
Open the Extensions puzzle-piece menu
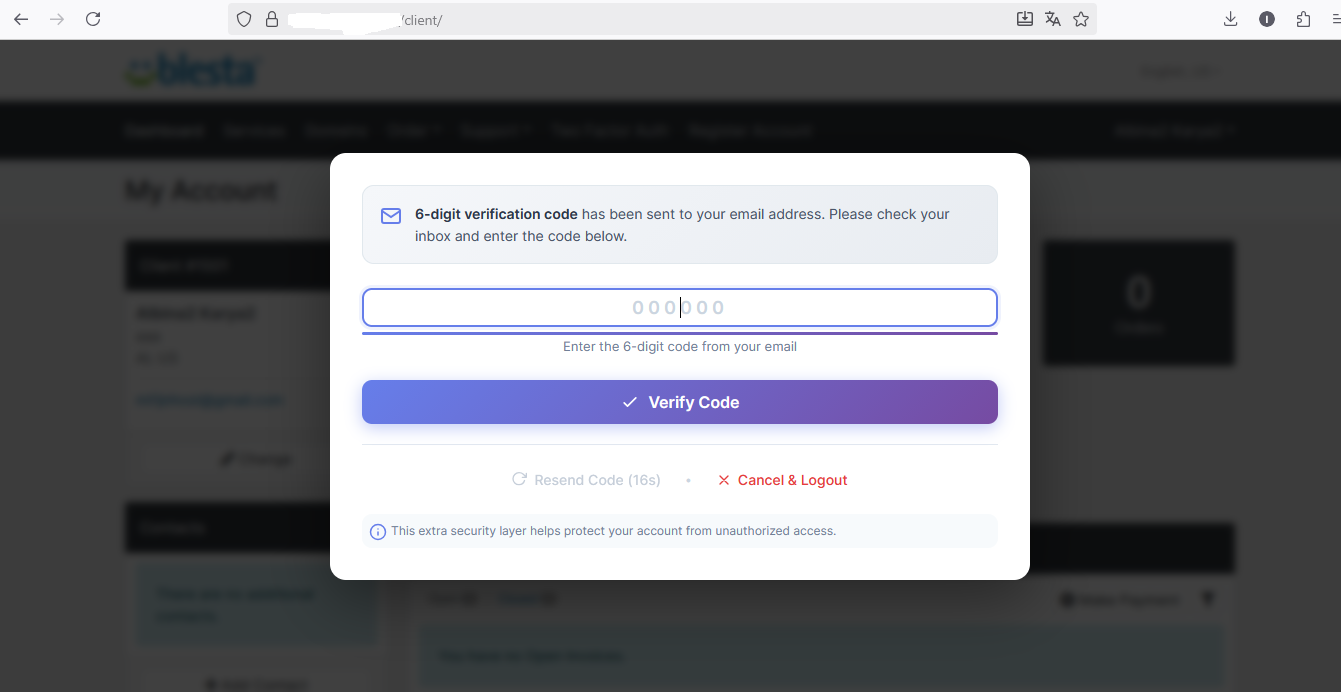[x=1303, y=19]
